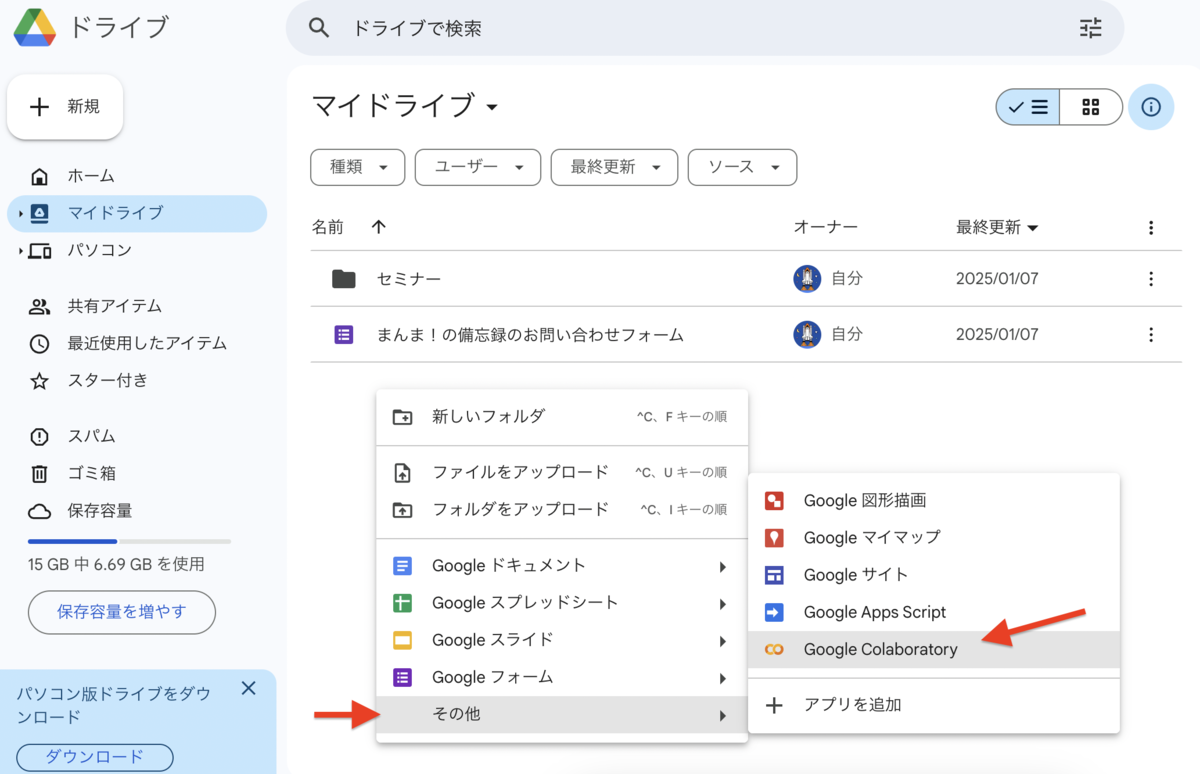The height and width of the screenshot is (774, 1200).
Task: Switch to list layout view
Action: click(1028, 107)
